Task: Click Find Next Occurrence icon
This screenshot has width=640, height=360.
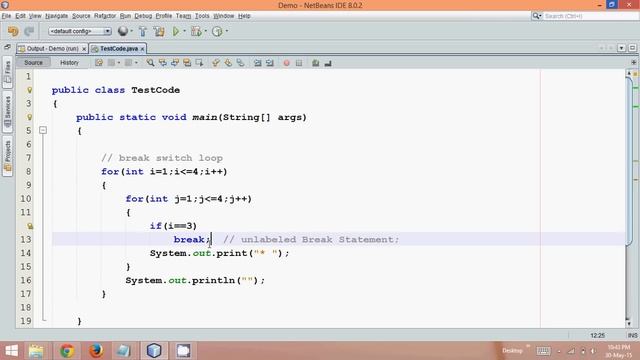Action: (x=175, y=63)
